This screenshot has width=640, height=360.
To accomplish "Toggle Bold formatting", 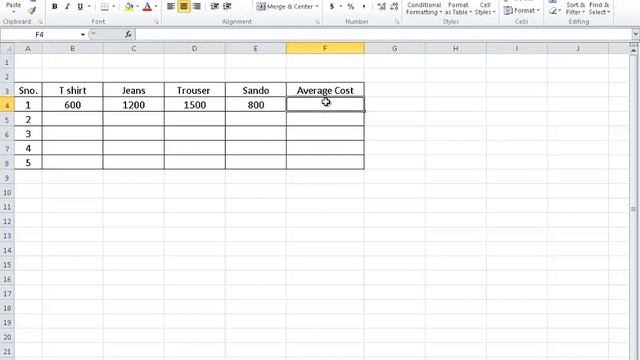I will click(55, 7).
